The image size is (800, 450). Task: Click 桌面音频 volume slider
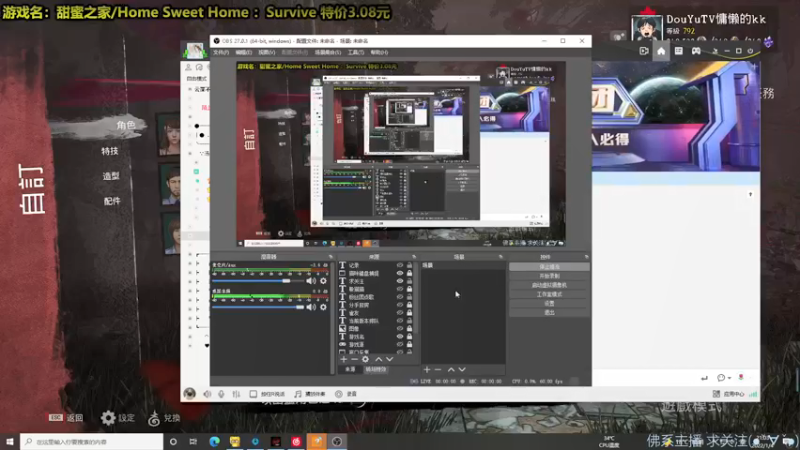coord(258,307)
